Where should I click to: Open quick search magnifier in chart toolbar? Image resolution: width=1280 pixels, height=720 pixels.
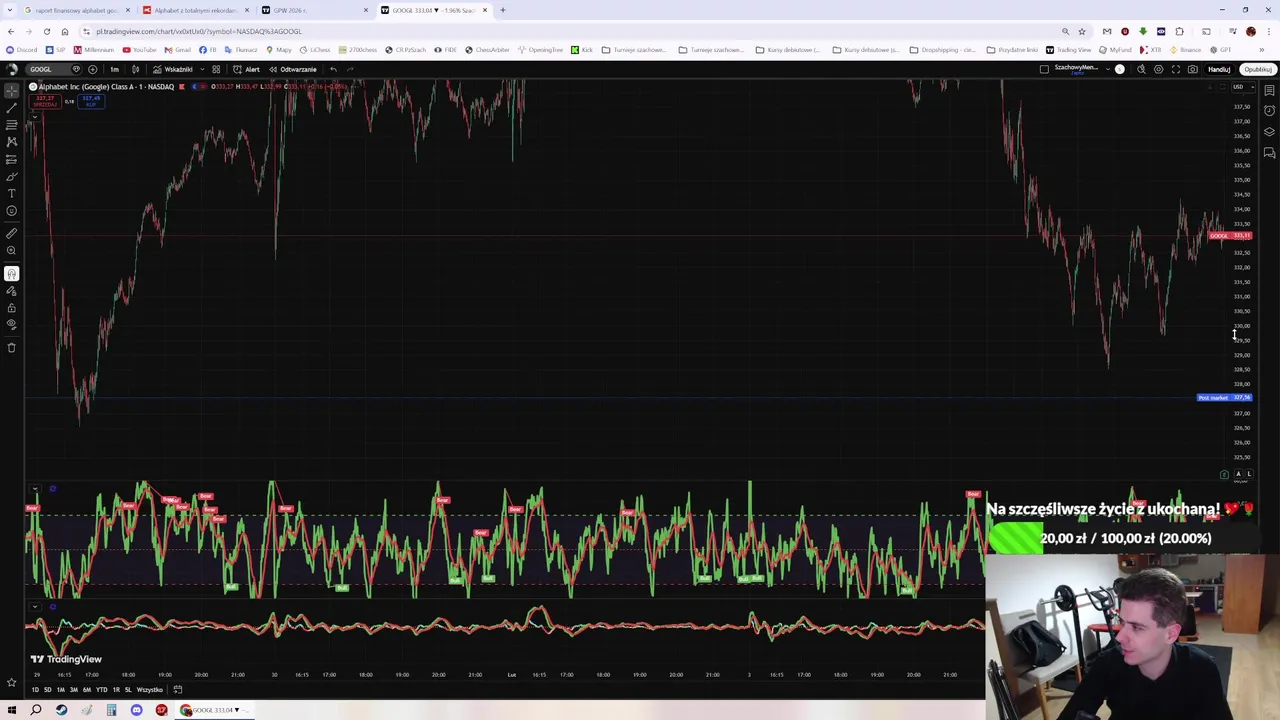pyautogui.click(x=1141, y=69)
